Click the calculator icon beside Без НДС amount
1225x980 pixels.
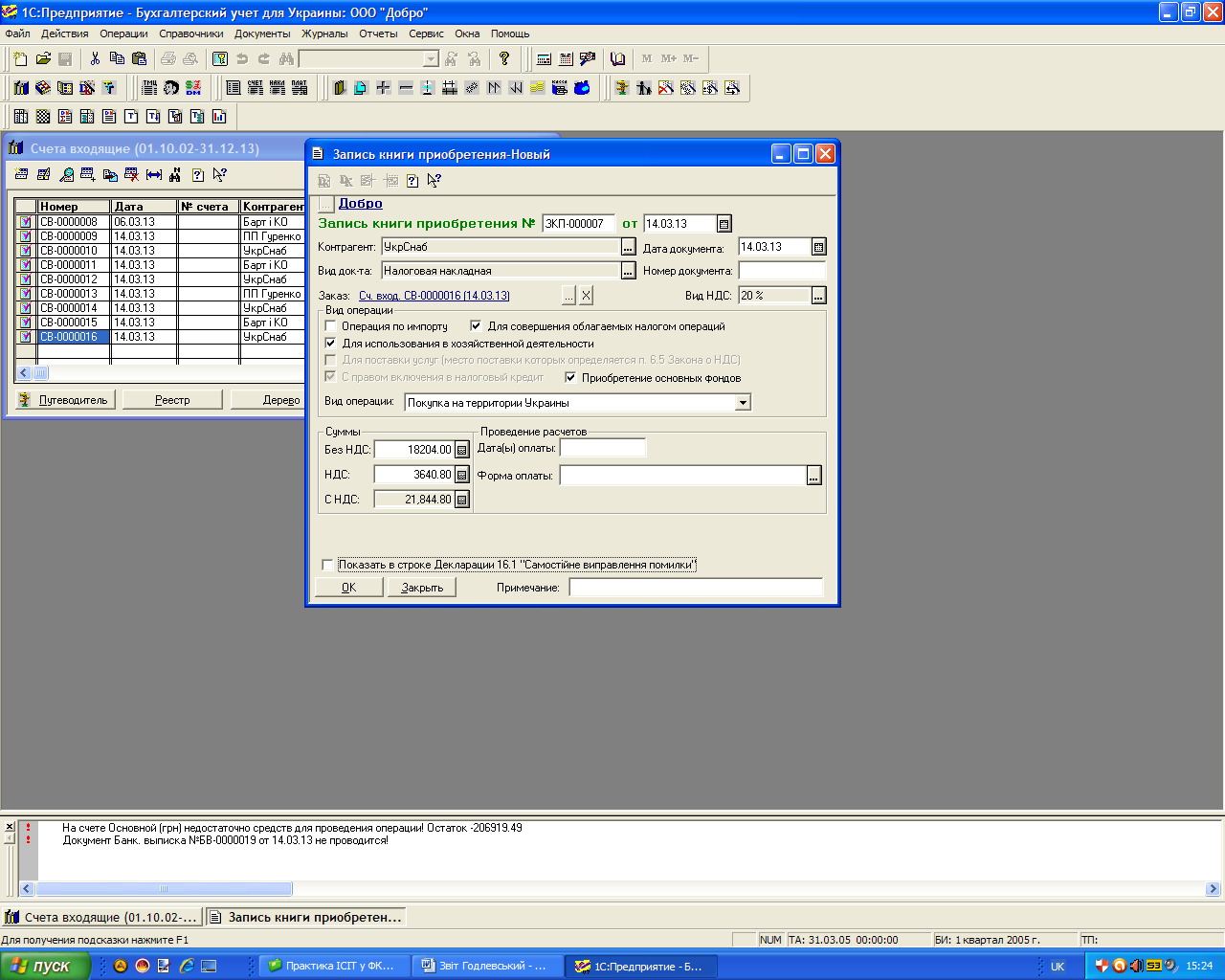[462, 450]
